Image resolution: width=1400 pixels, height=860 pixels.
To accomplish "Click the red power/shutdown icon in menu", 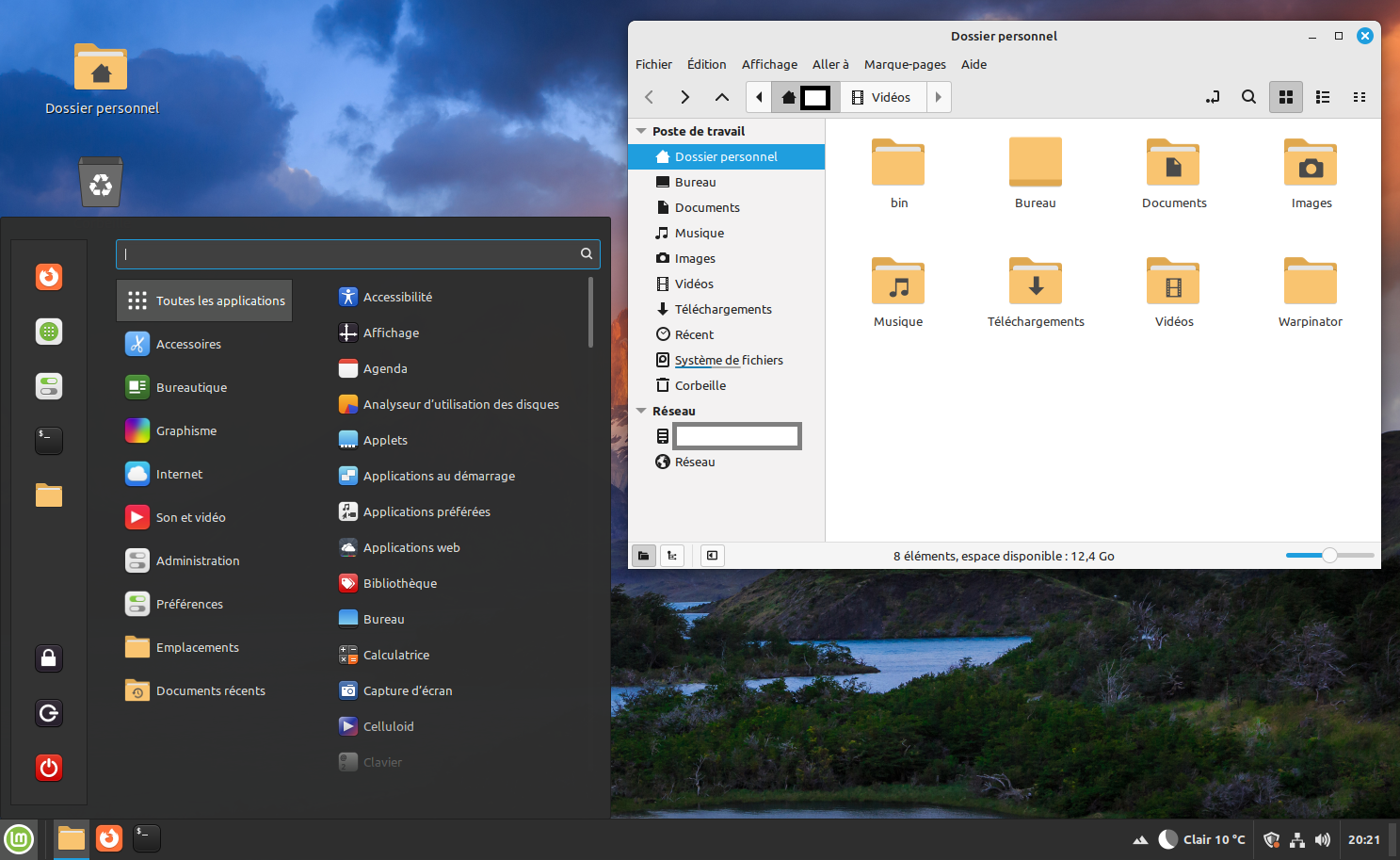I will [49, 768].
